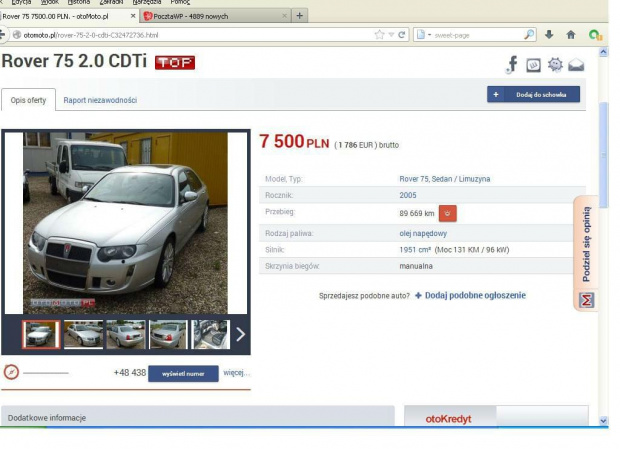The width and height of the screenshot is (620, 449).
Task: Click the red TOP badge
Action: point(175,62)
